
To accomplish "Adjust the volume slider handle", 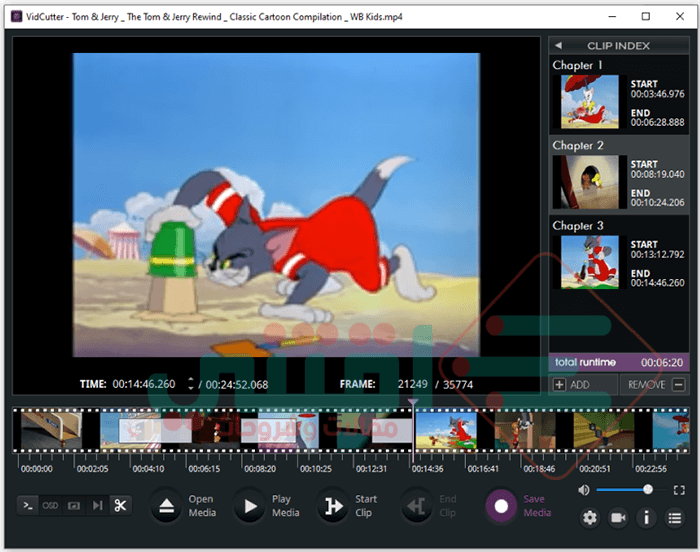I will (x=648, y=490).
